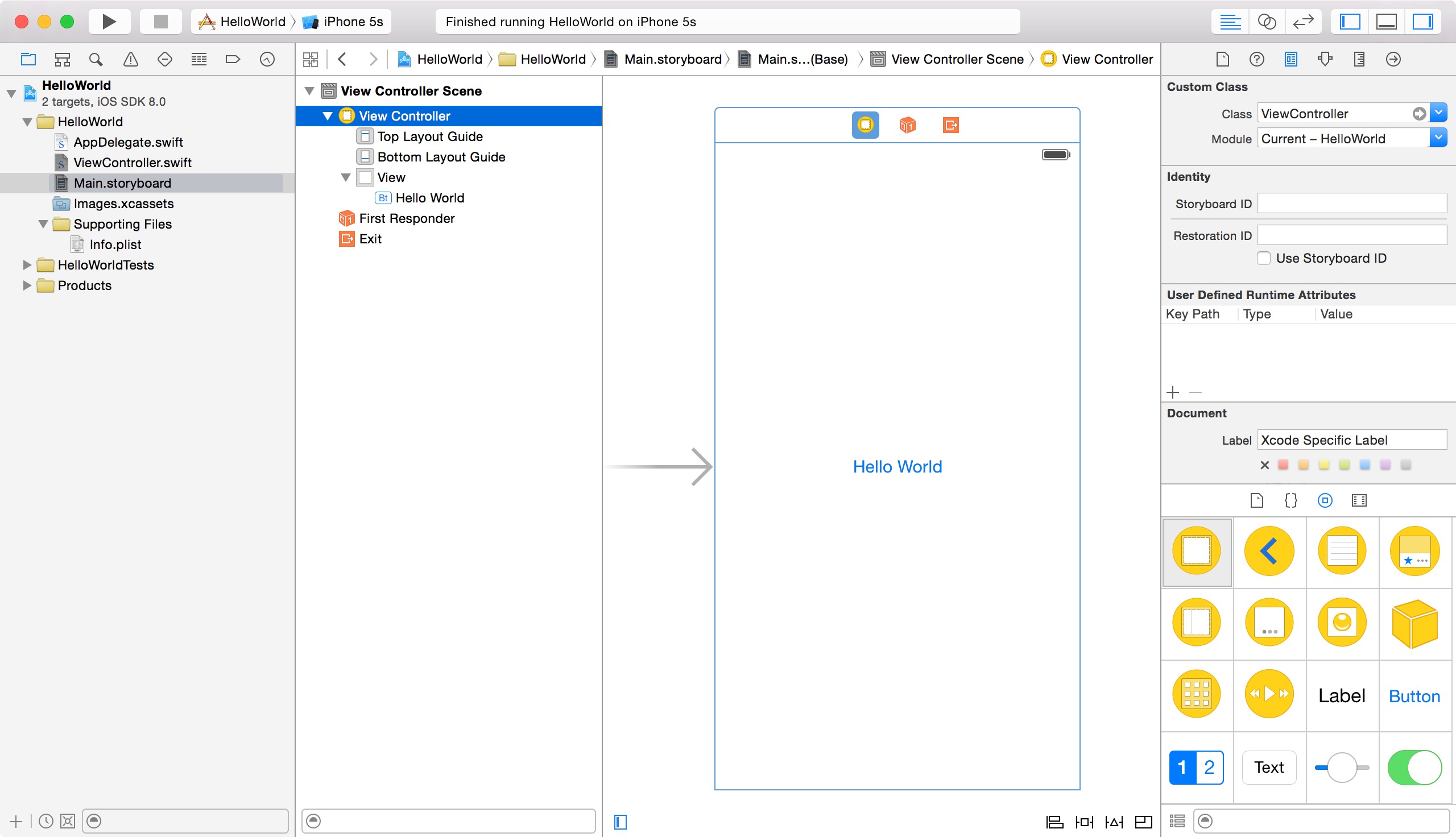Viewport: 1456px width, 837px height.
Task: Expand the HelloWorldTests folder
Action: coord(26,265)
